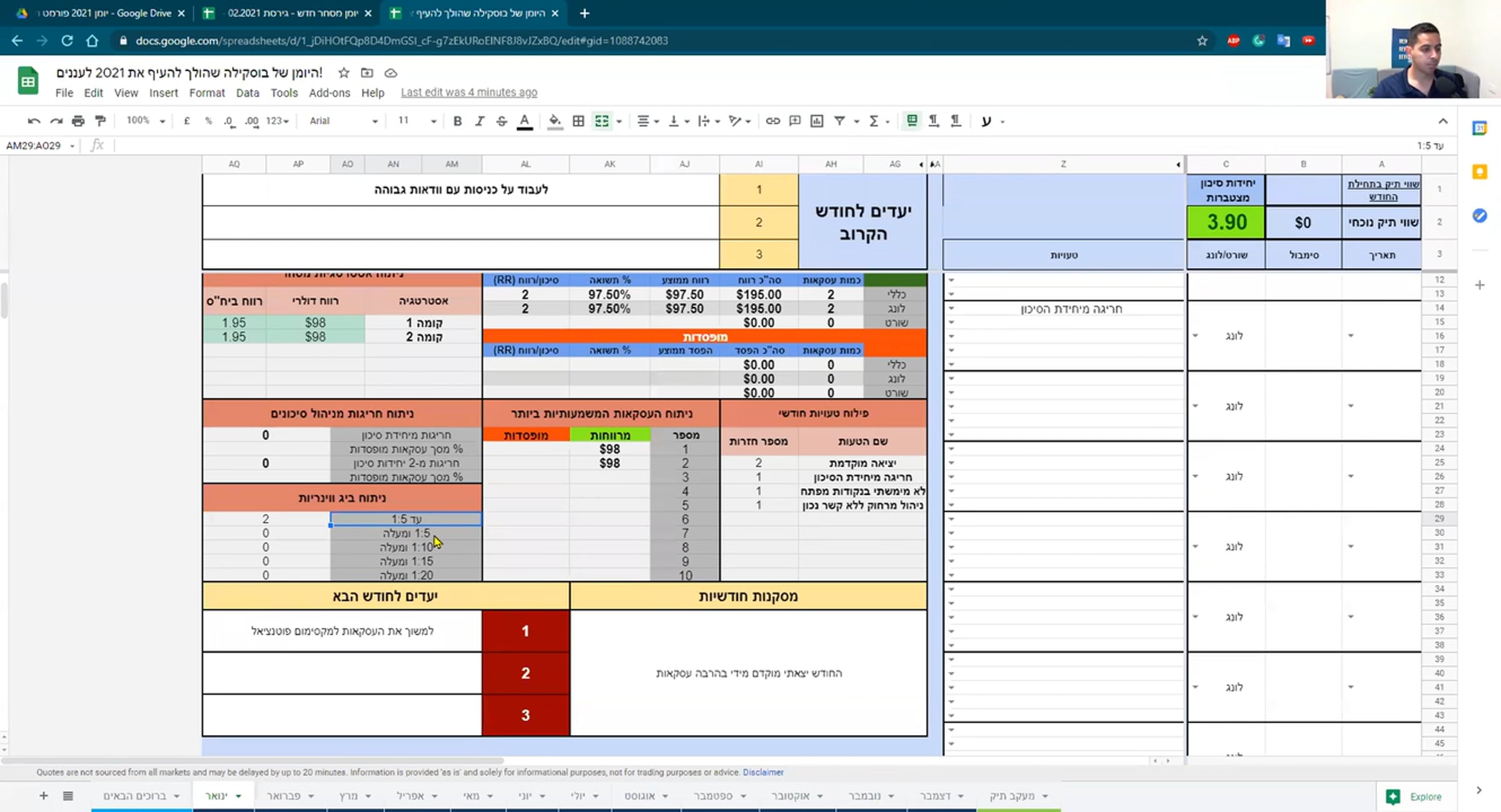Open the fill color picker

click(554, 121)
